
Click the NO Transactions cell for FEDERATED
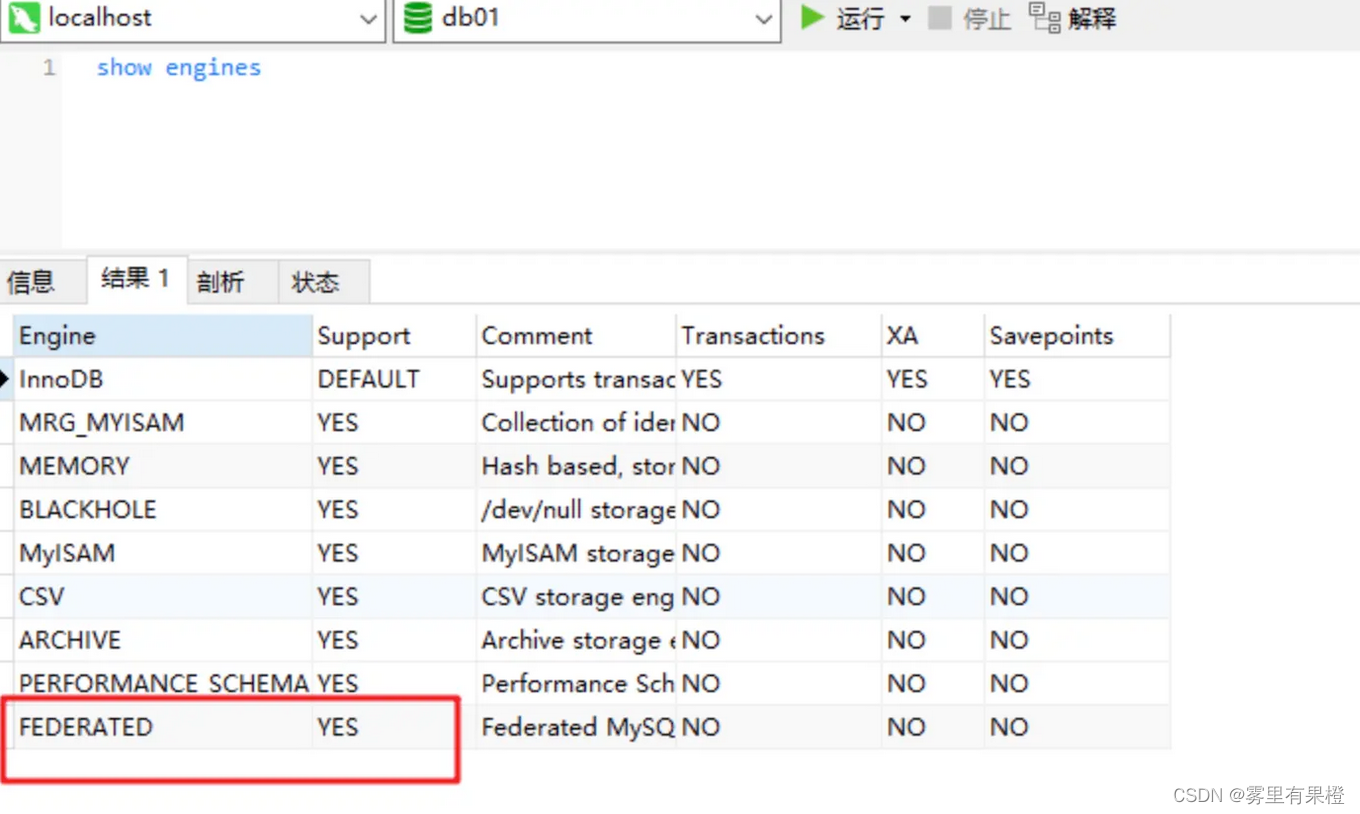click(x=779, y=727)
